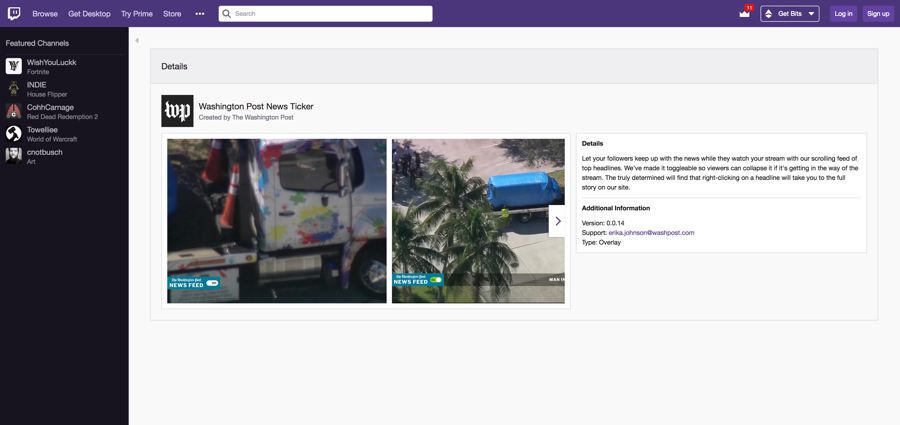Click the 'Version: 0.0.14' text

[604, 223]
